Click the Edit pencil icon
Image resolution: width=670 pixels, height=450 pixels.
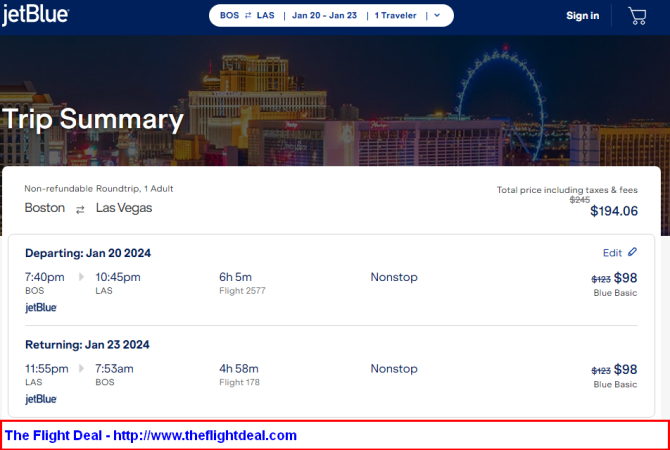click(632, 252)
